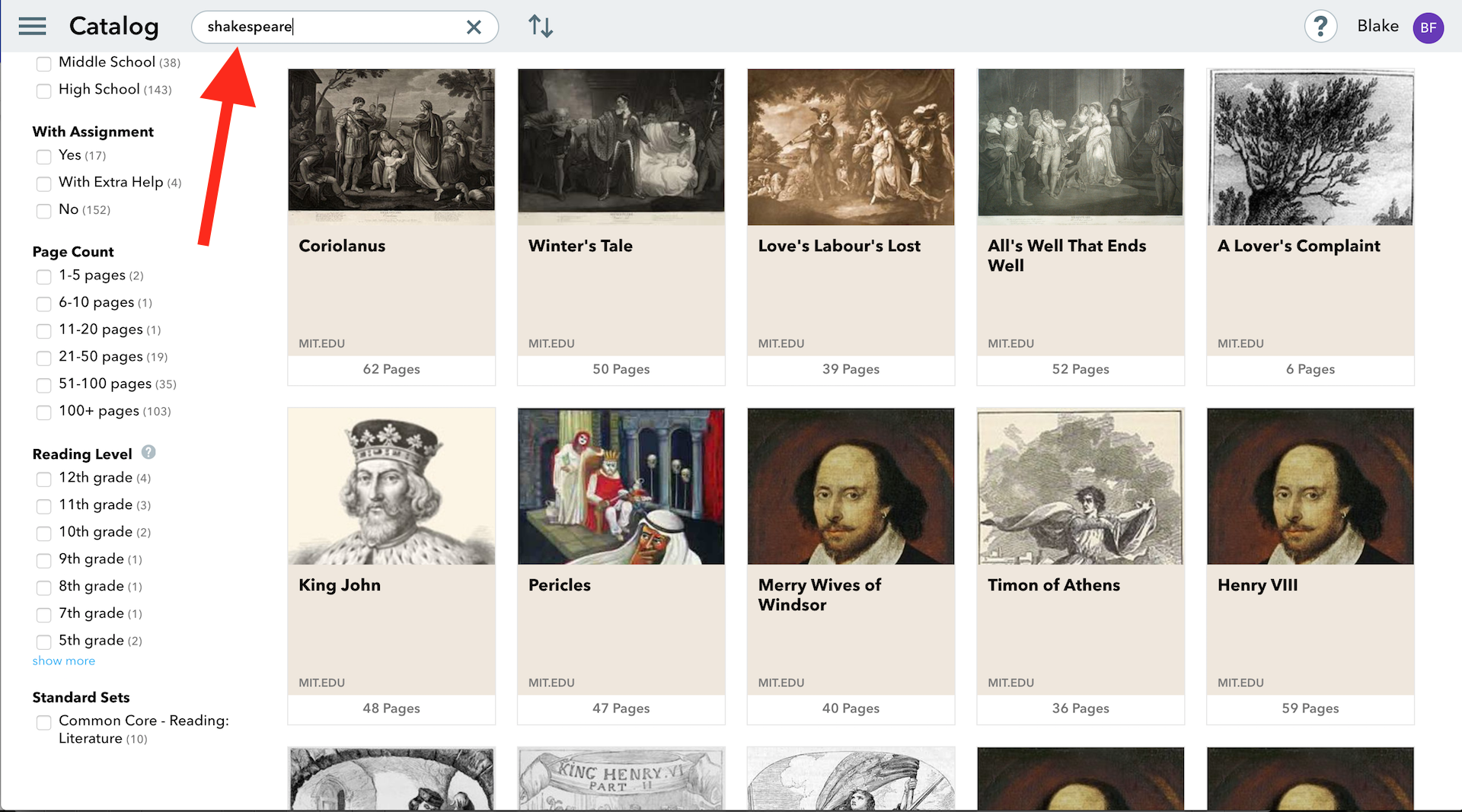Open the Timon of Athens cover

[1081, 486]
